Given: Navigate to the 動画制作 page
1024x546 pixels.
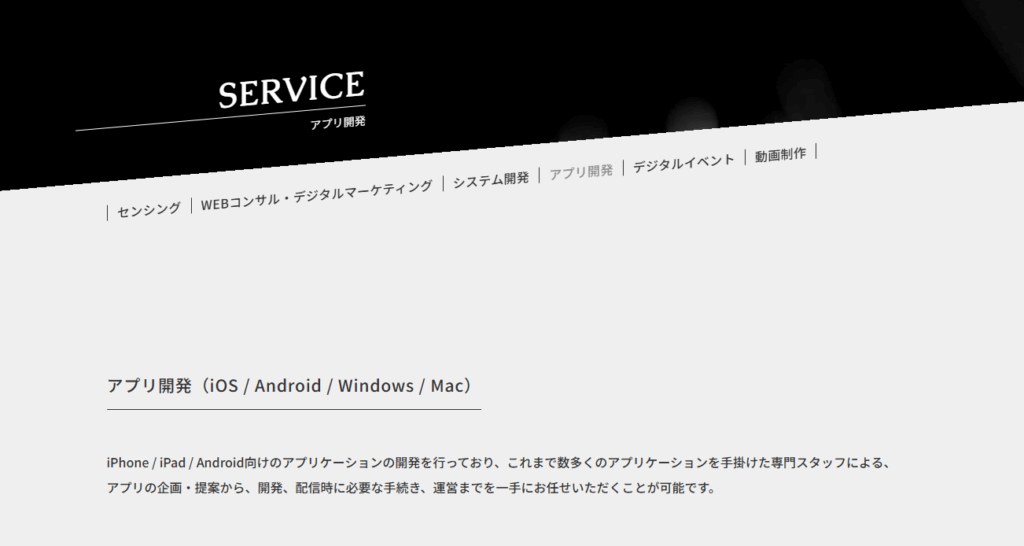Looking at the screenshot, I should [x=780, y=154].
